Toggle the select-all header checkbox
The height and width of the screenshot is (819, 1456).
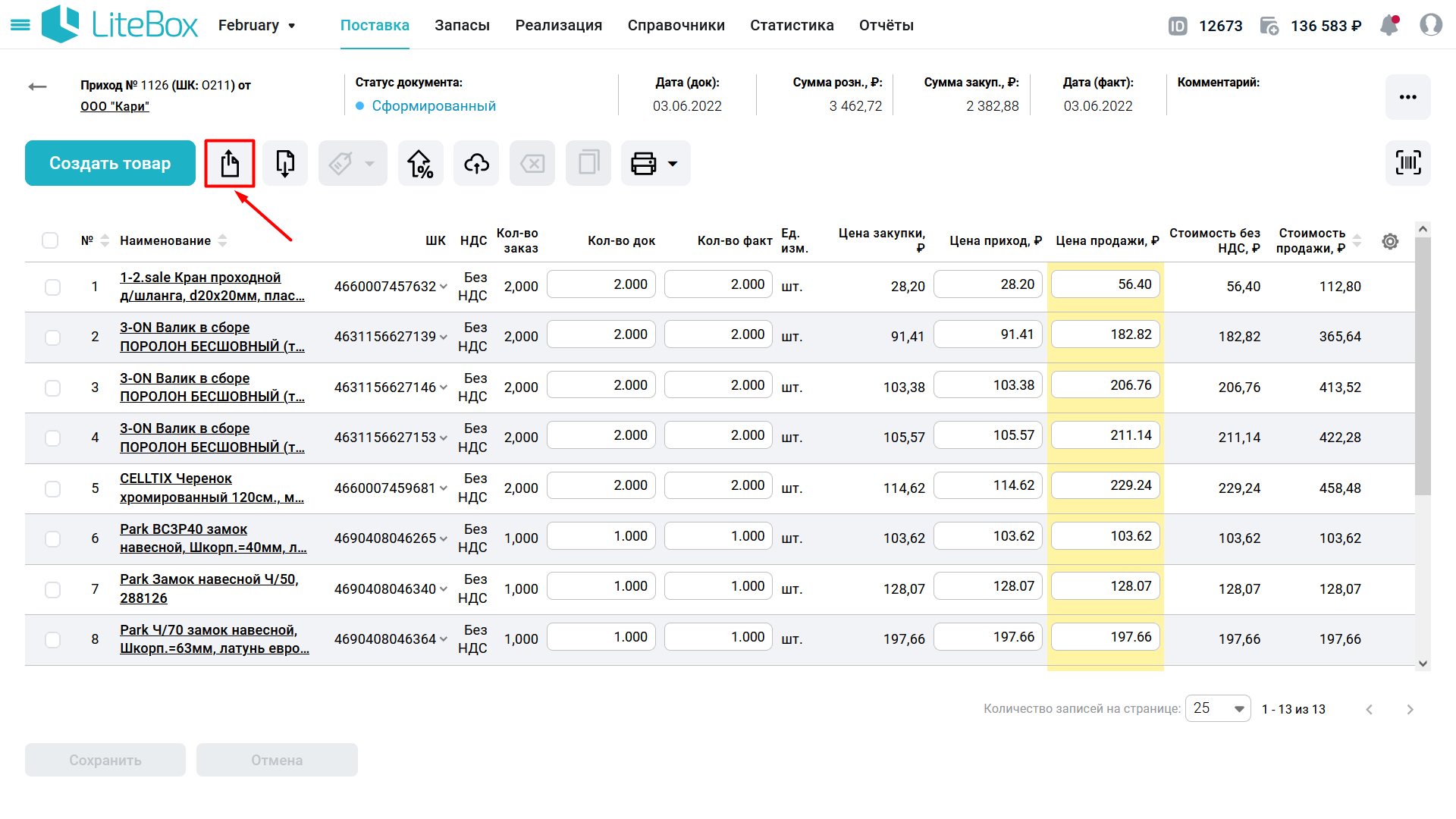point(50,240)
